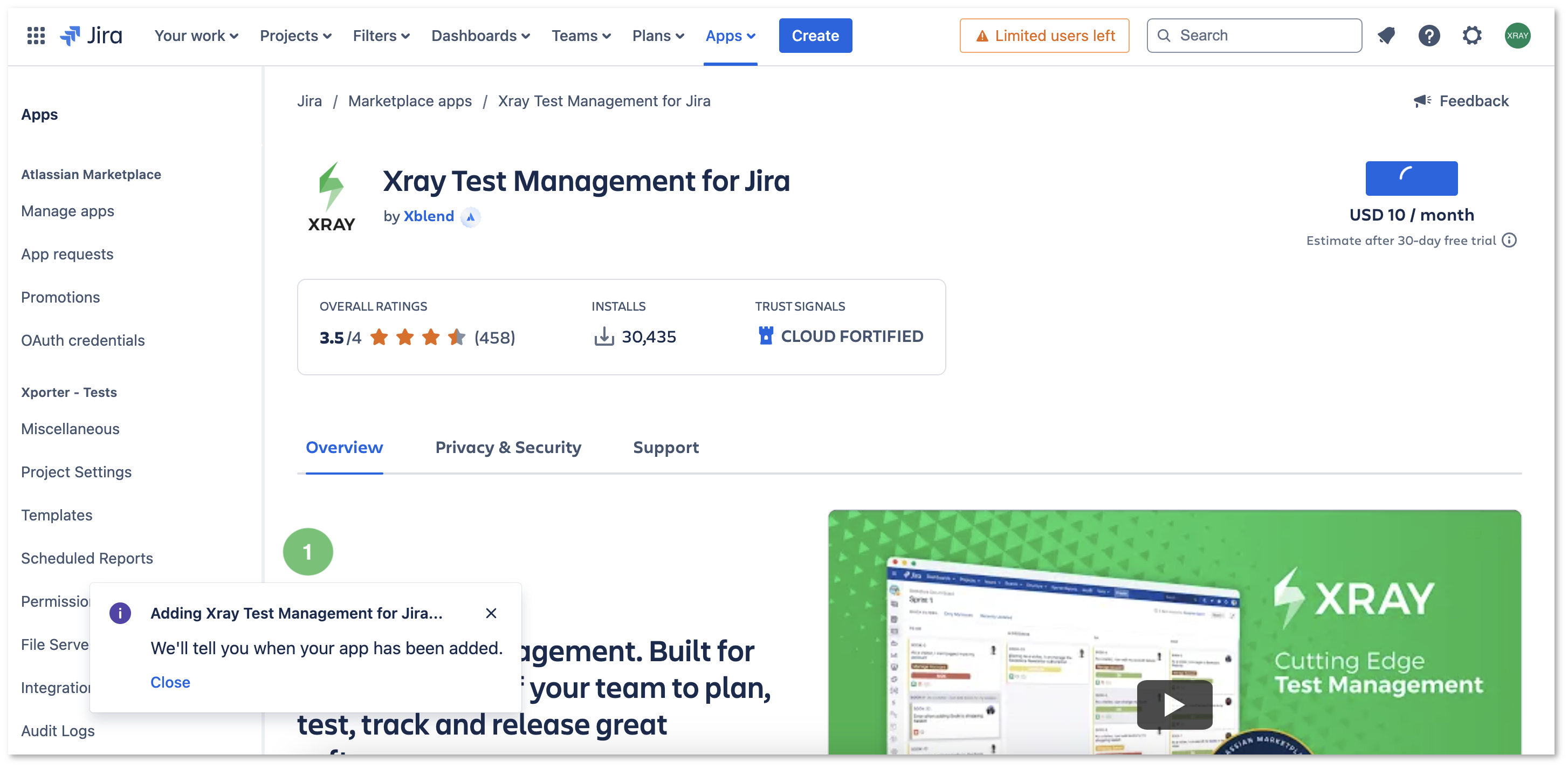Expand the Your work dropdown

coord(196,35)
